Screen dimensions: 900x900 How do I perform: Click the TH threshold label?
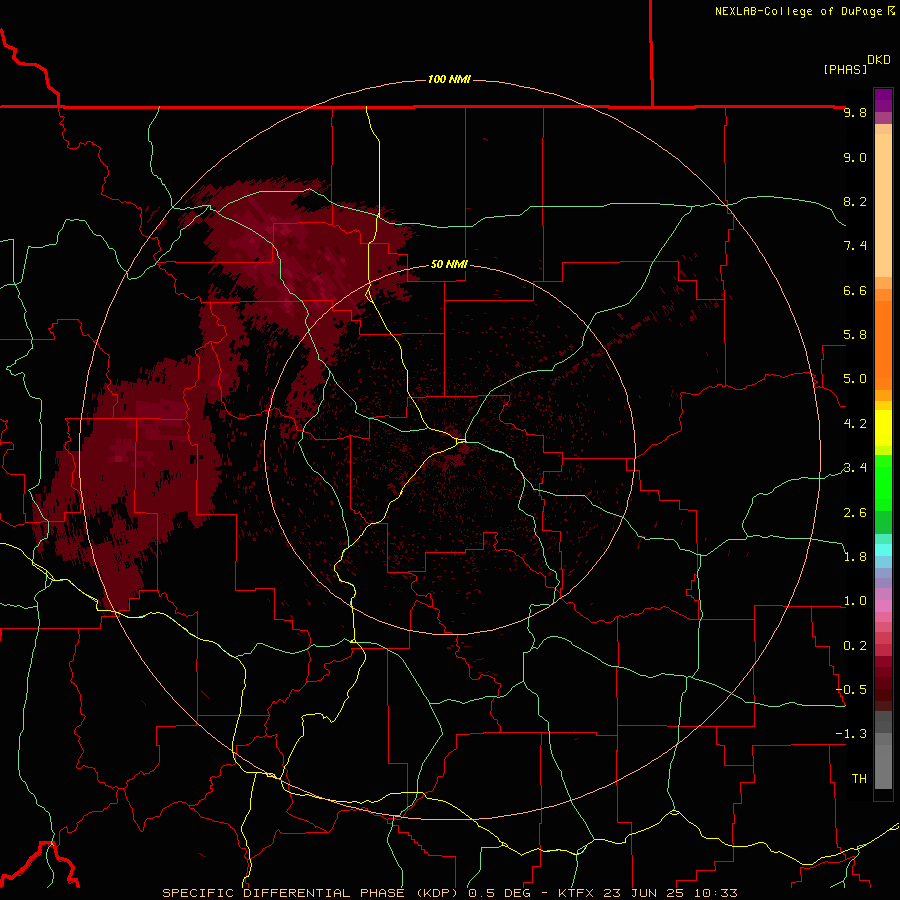[859, 778]
